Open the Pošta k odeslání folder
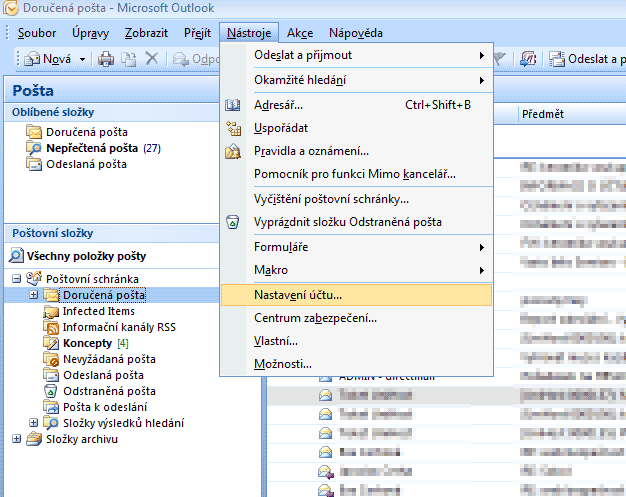Viewport: 626px width, 497px height. pyautogui.click(x=105, y=407)
